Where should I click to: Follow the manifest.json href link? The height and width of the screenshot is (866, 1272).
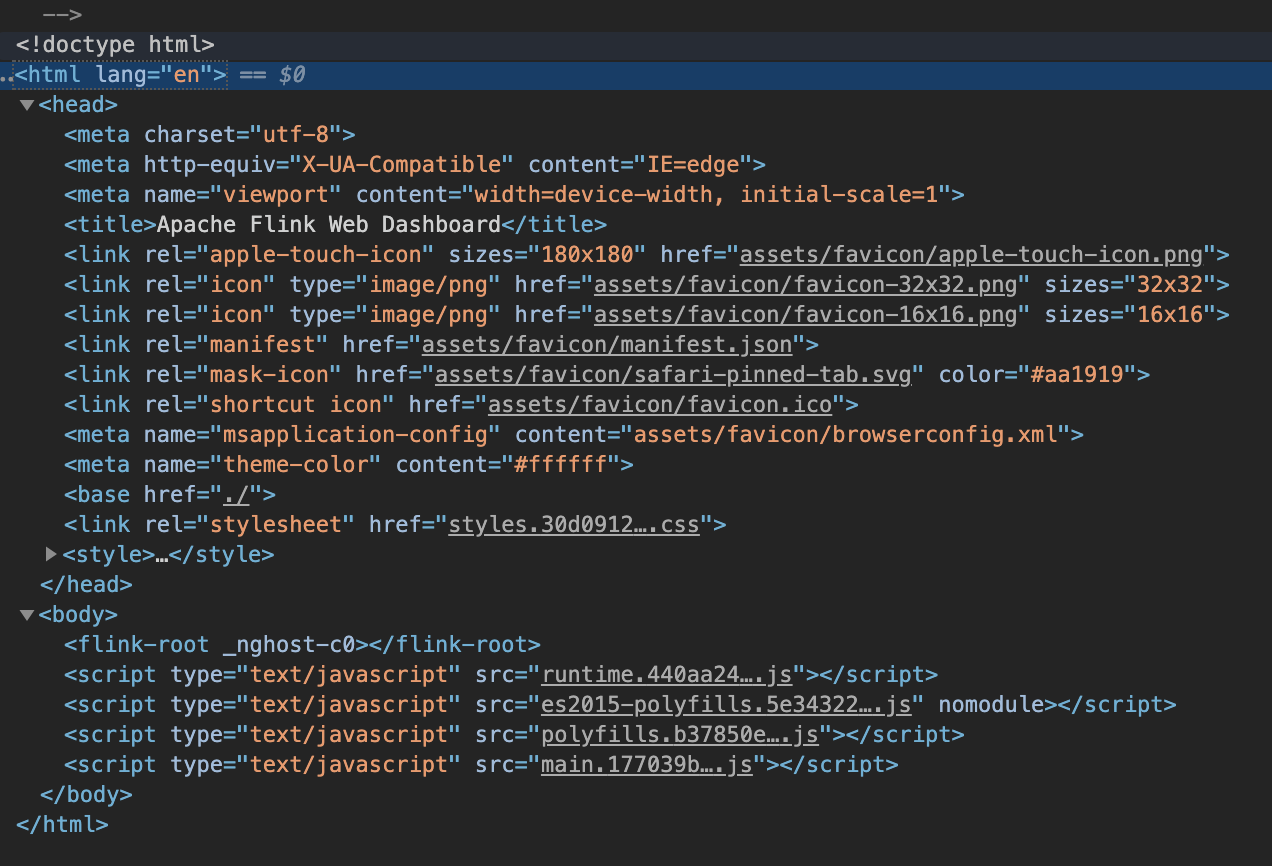(x=607, y=344)
